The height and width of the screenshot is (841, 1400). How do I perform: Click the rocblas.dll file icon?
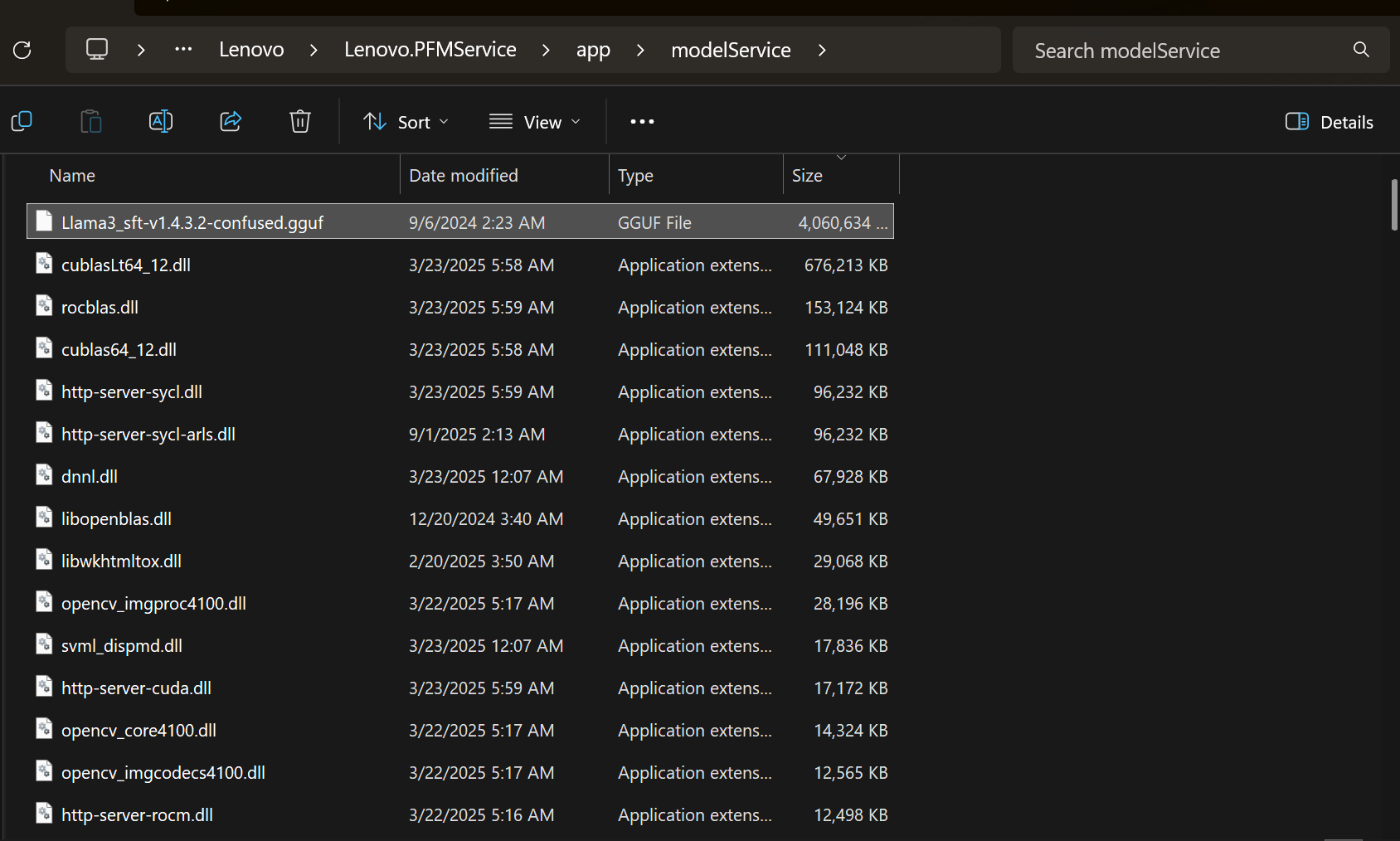tap(44, 306)
